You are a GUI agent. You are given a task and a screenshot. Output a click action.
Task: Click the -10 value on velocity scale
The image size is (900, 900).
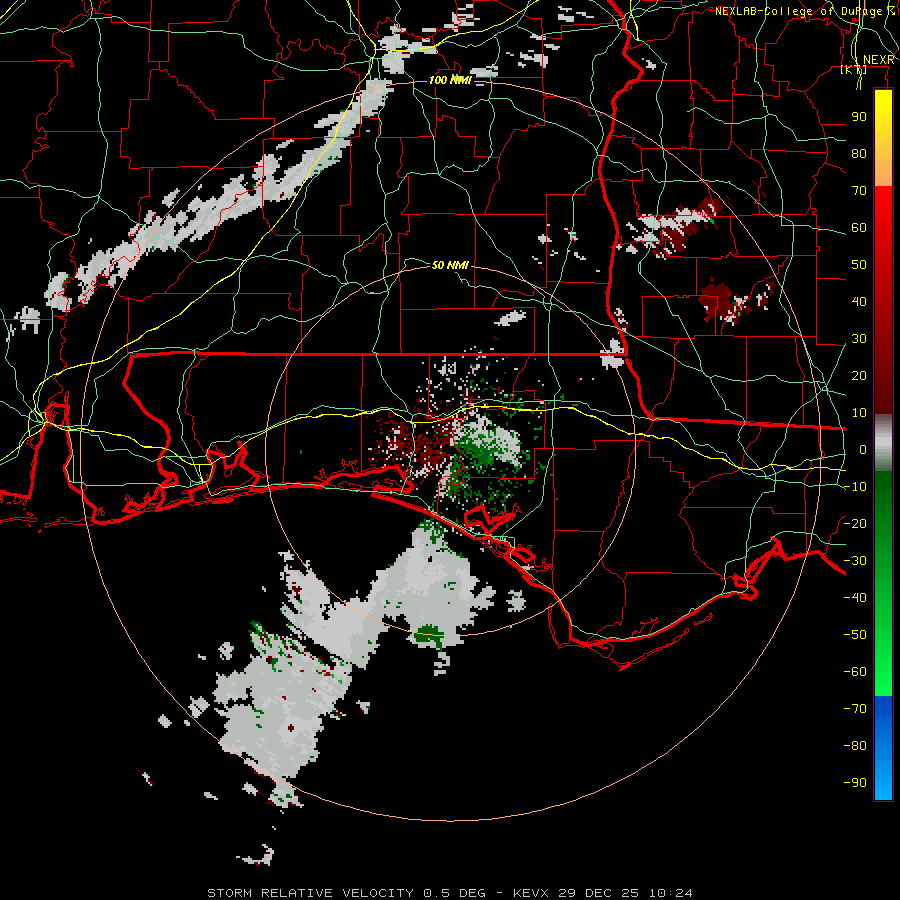[x=855, y=487]
